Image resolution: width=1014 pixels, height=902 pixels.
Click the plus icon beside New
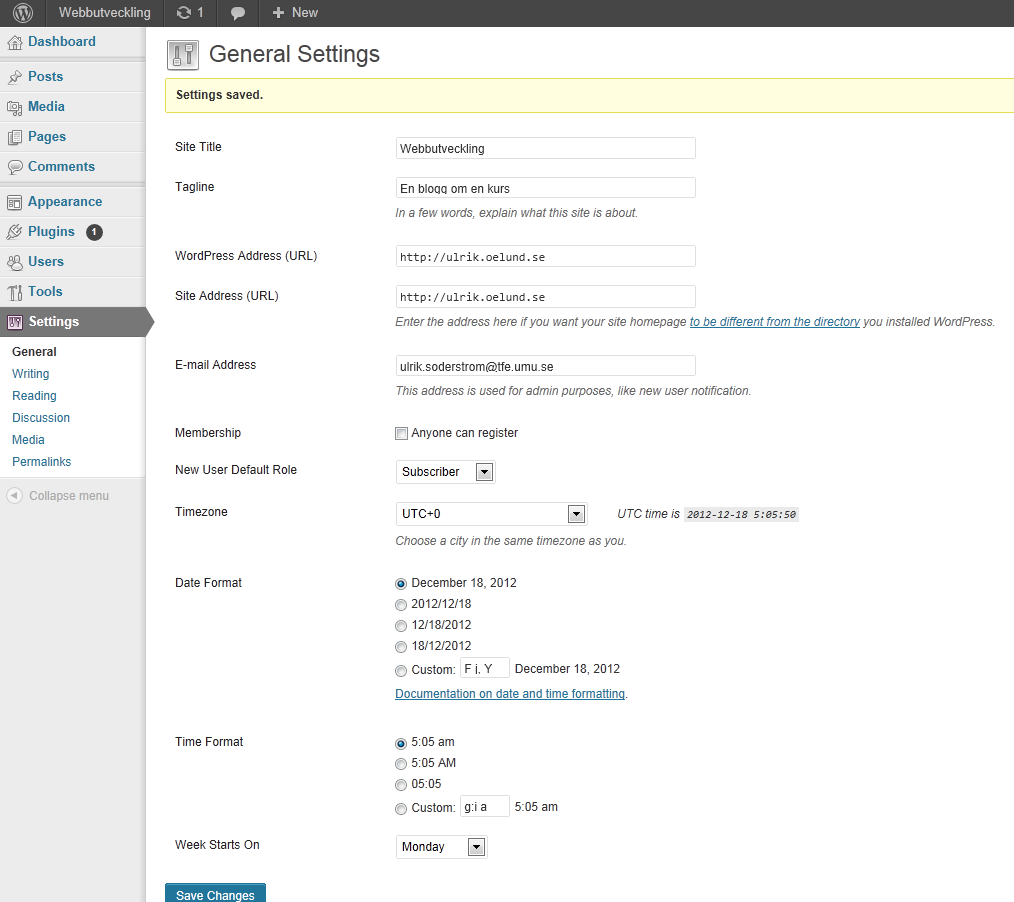pos(278,12)
